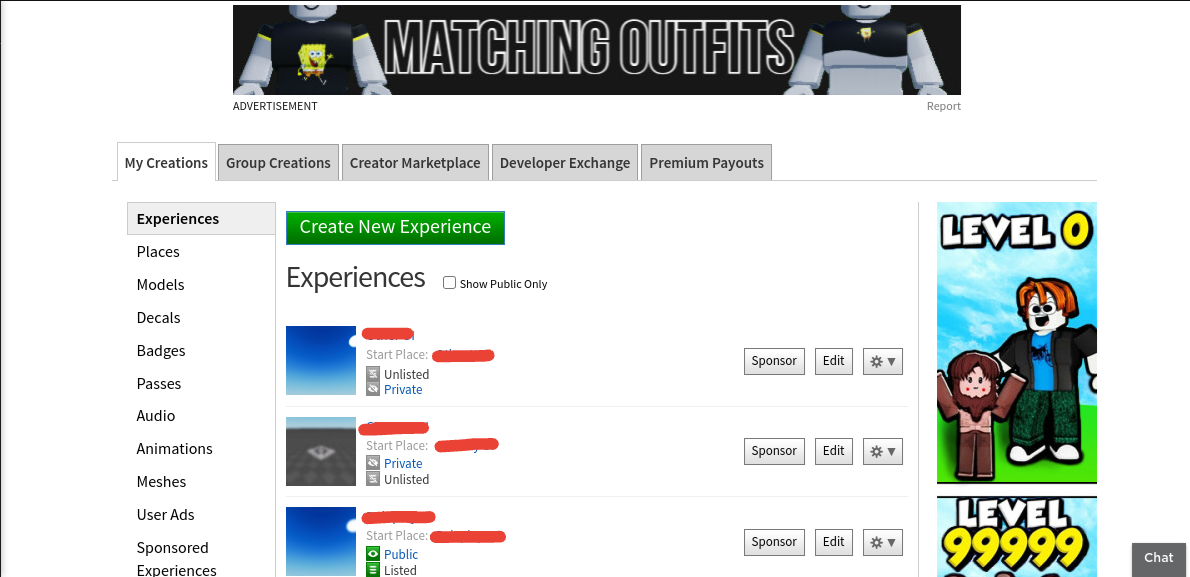Image resolution: width=1190 pixels, height=577 pixels.
Task: Sponsor the Public Listed experience
Action: [x=774, y=542]
